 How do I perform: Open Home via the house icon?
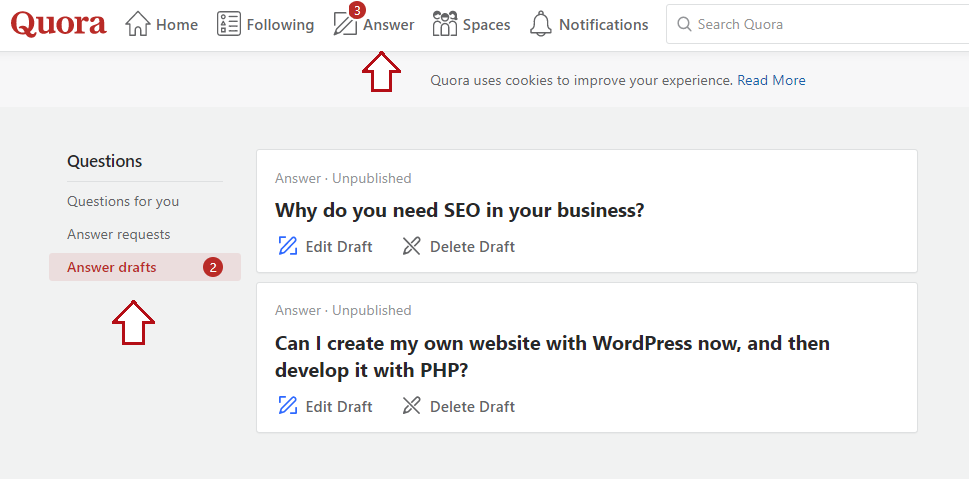(x=137, y=24)
